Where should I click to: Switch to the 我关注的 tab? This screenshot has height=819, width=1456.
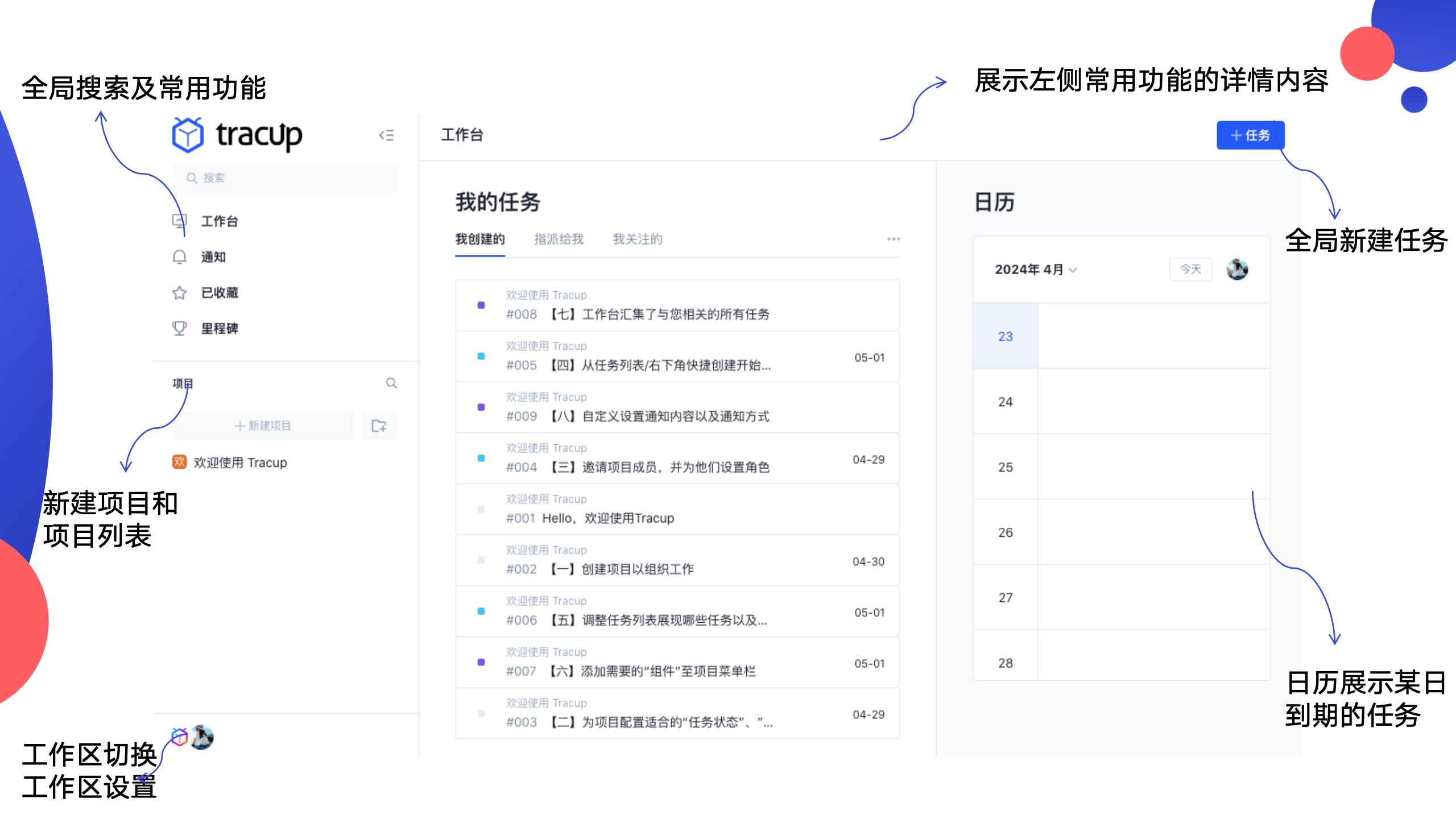pyautogui.click(x=638, y=239)
